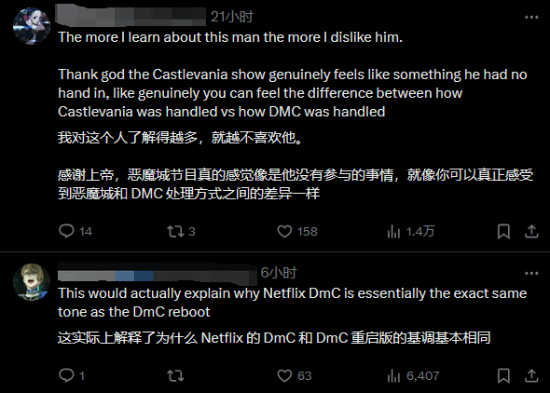Open more options on first tweet
This screenshot has height=393, width=550.
531,17
